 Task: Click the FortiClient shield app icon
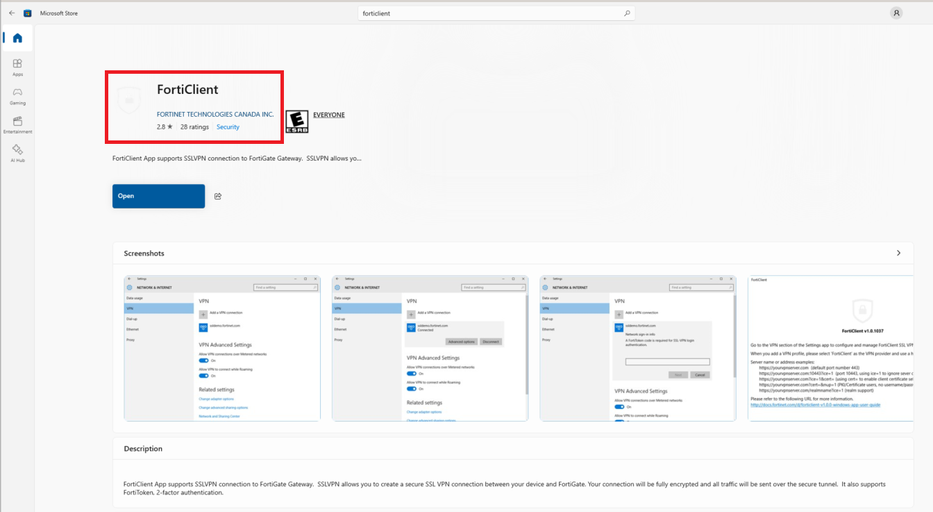[x=129, y=99]
